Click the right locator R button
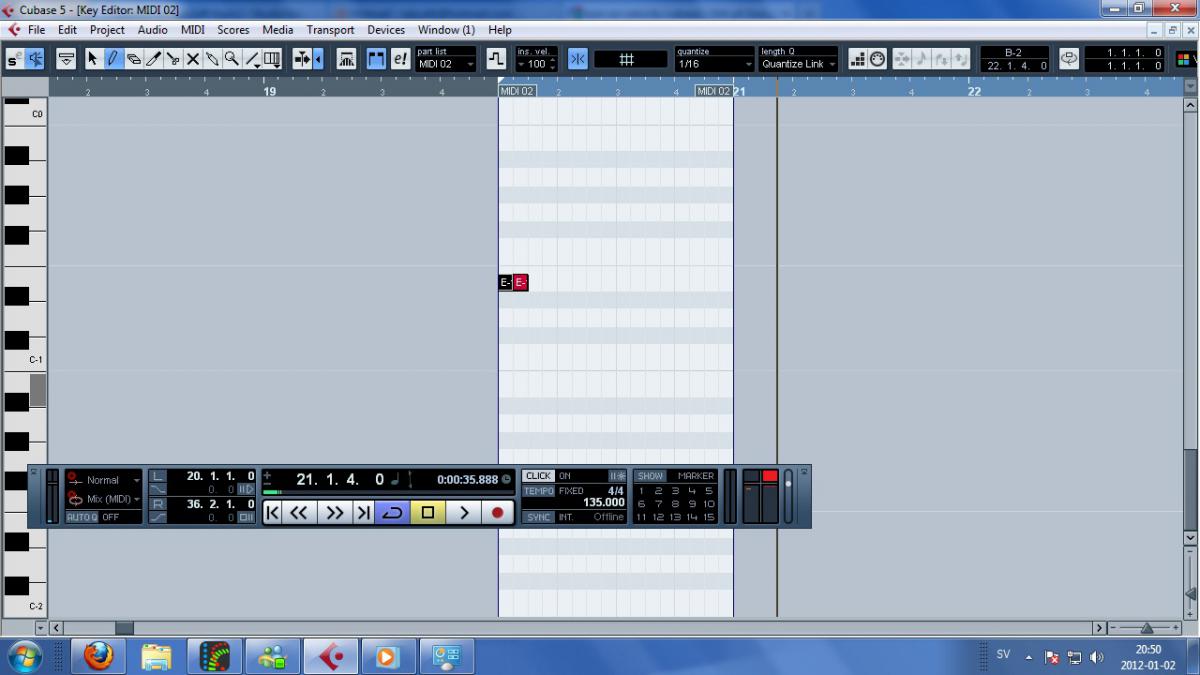 click(158, 504)
